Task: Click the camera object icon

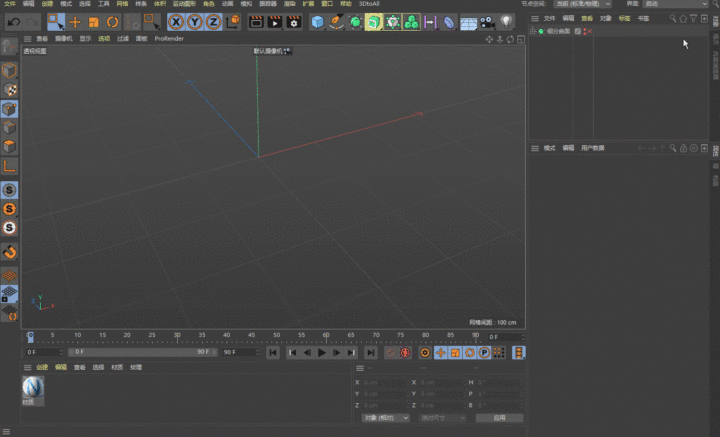Action: (488, 22)
